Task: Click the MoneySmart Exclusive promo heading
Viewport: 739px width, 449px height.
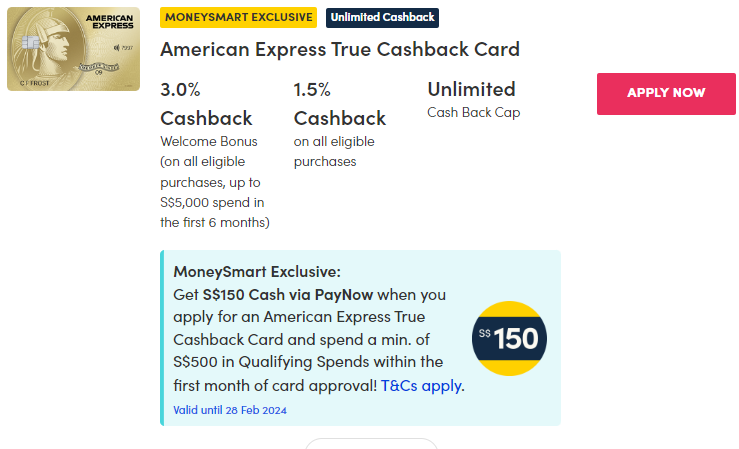Action: pos(257,272)
